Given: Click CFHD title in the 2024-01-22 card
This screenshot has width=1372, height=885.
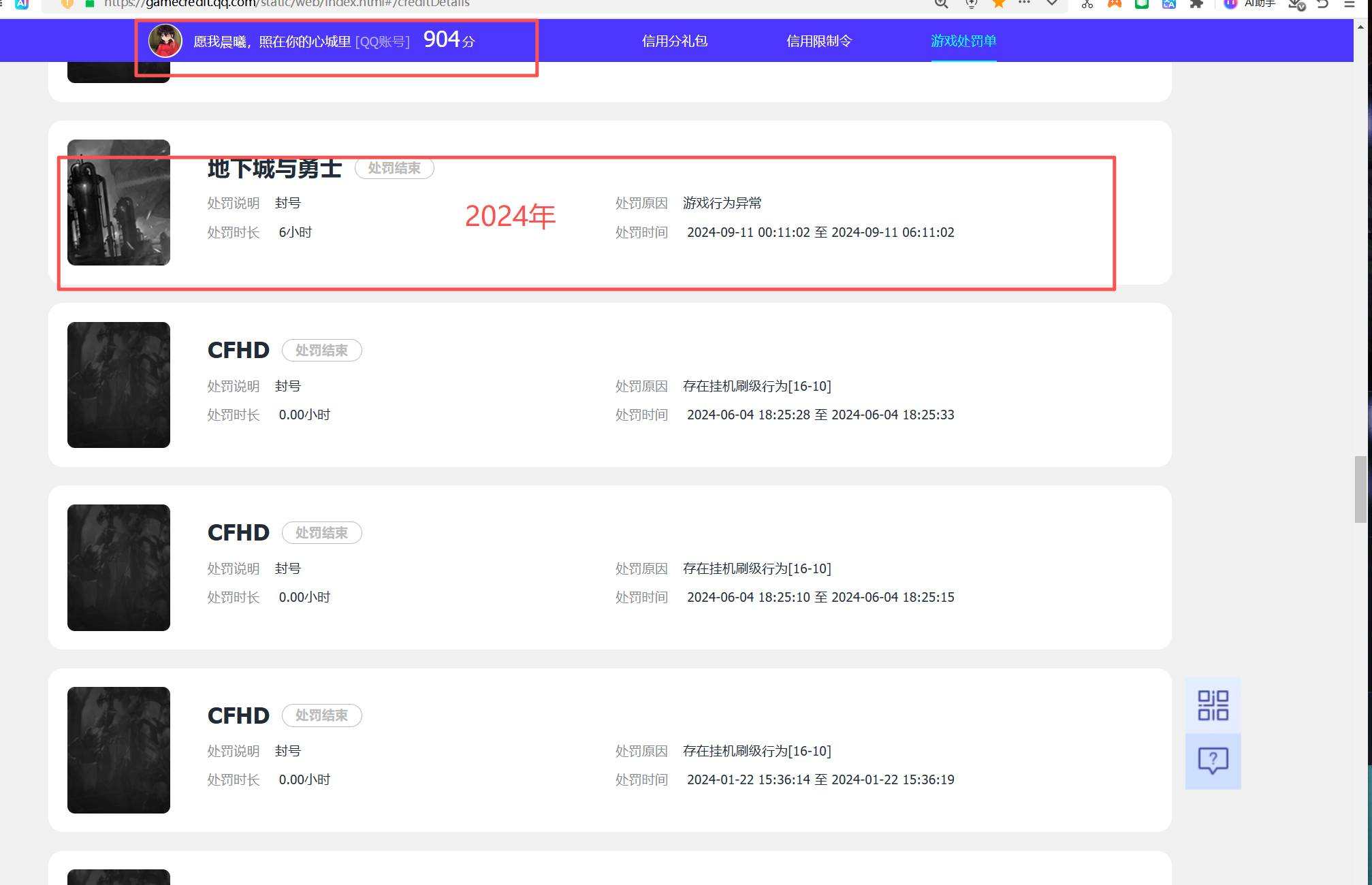Looking at the screenshot, I should pyautogui.click(x=238, y=715).
